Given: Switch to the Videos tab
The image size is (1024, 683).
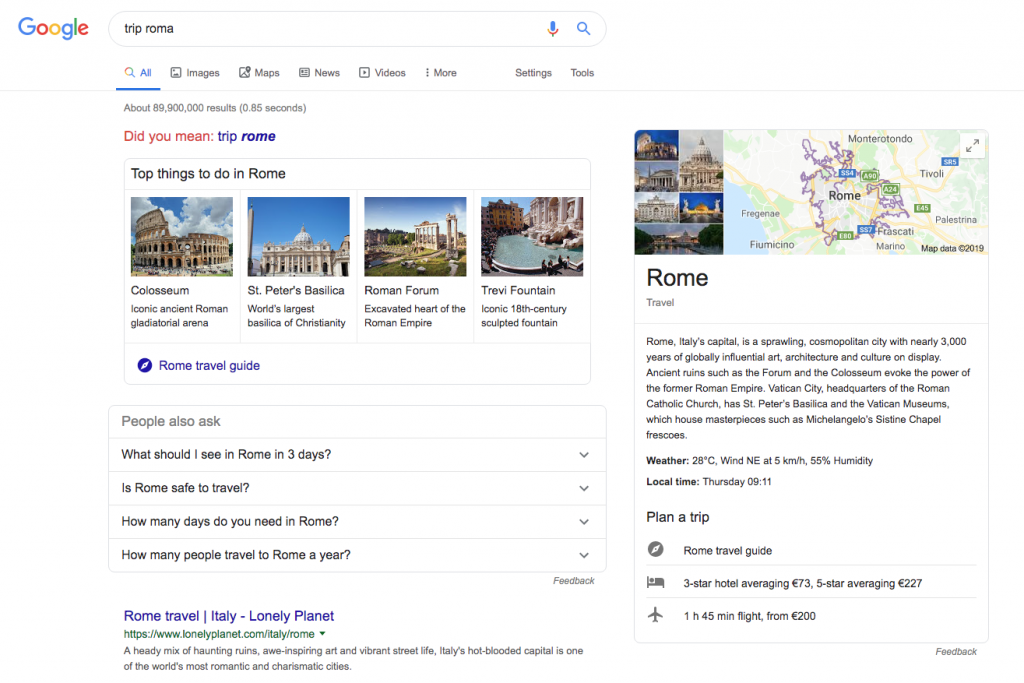Looking at the screenshot, I should [x=383, y=72].
